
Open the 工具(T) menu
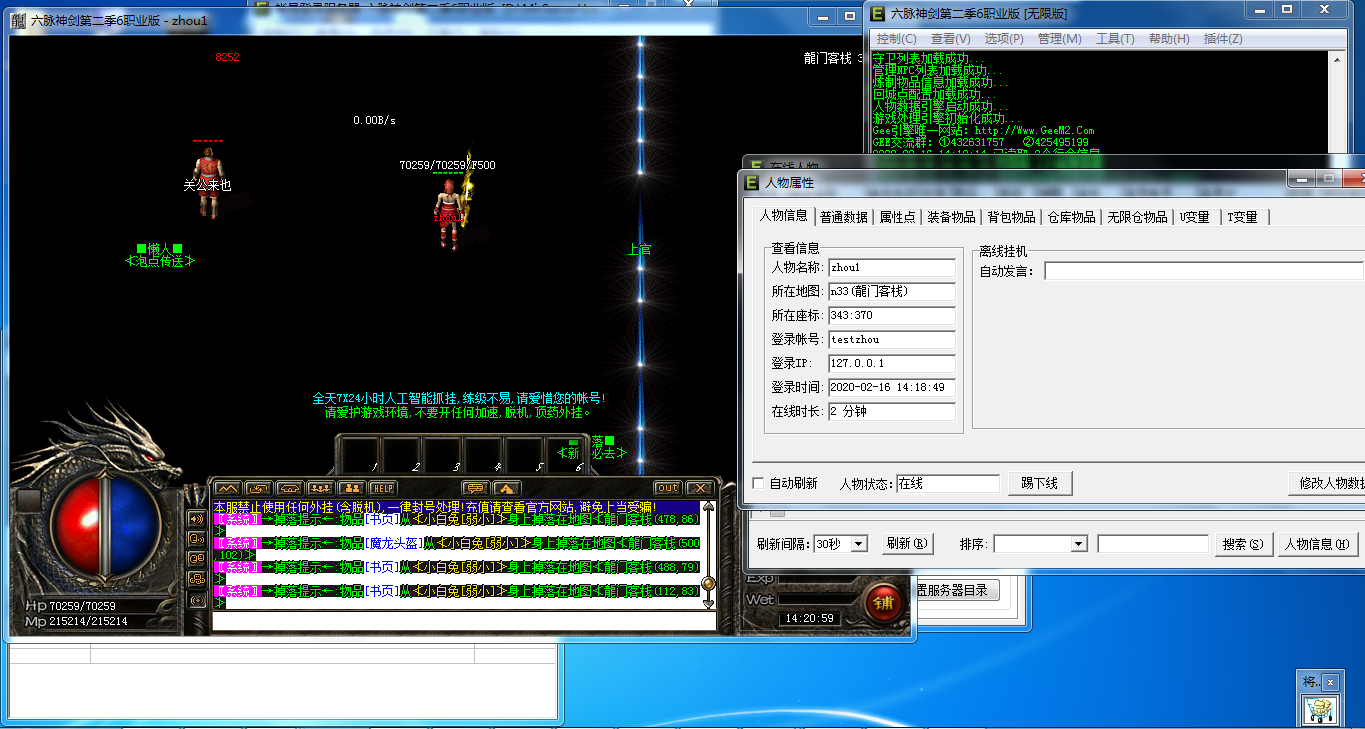pyautogui.click(x=1114, y=39)
